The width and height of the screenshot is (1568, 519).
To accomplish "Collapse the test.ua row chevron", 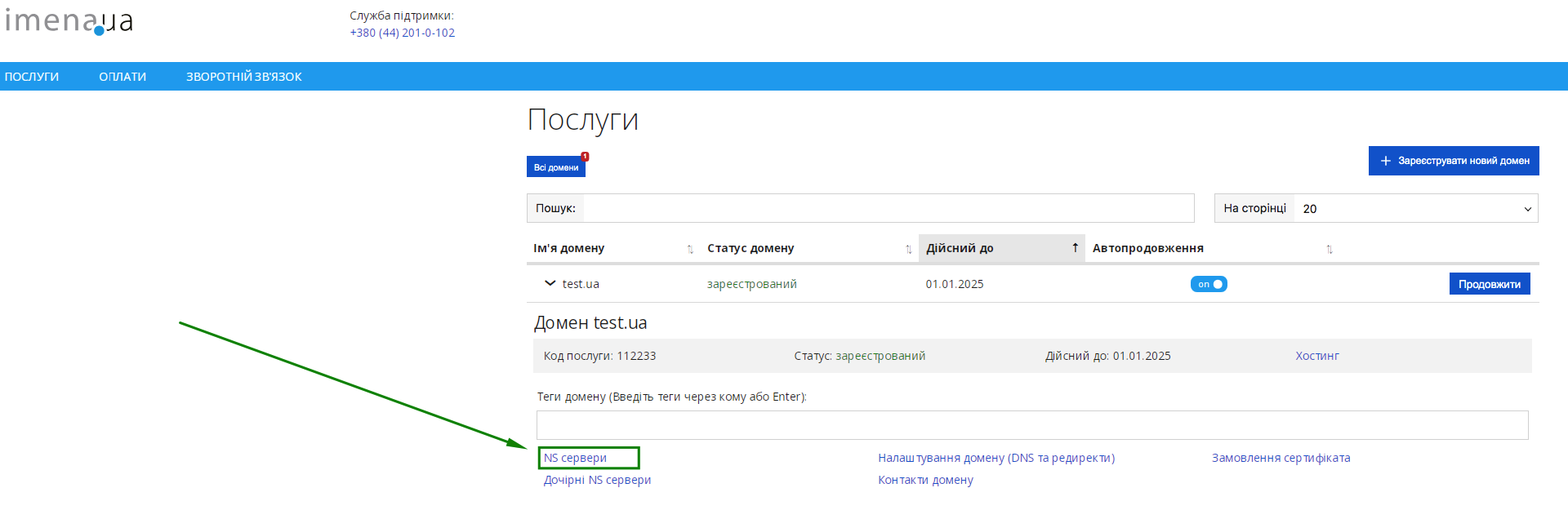I will [550, 283].
